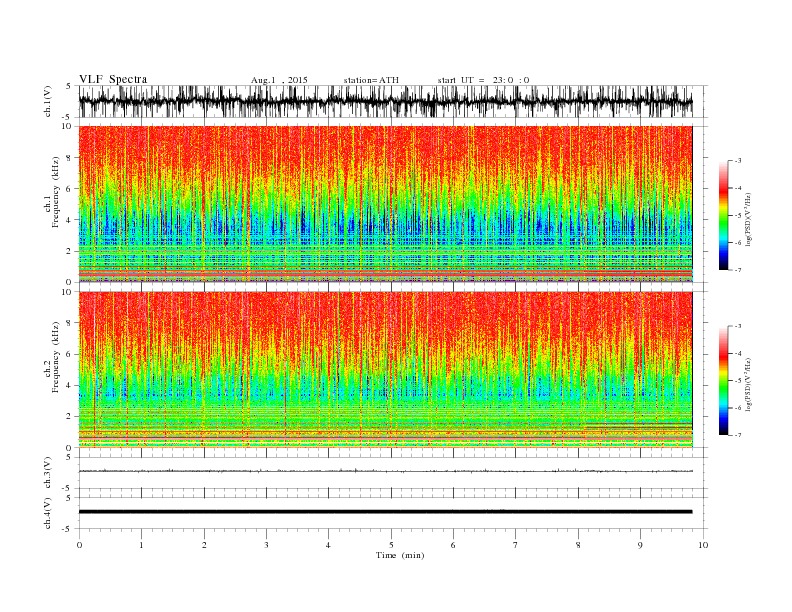Click the "ch.1(V)" axis label

[x=48, y=102]
